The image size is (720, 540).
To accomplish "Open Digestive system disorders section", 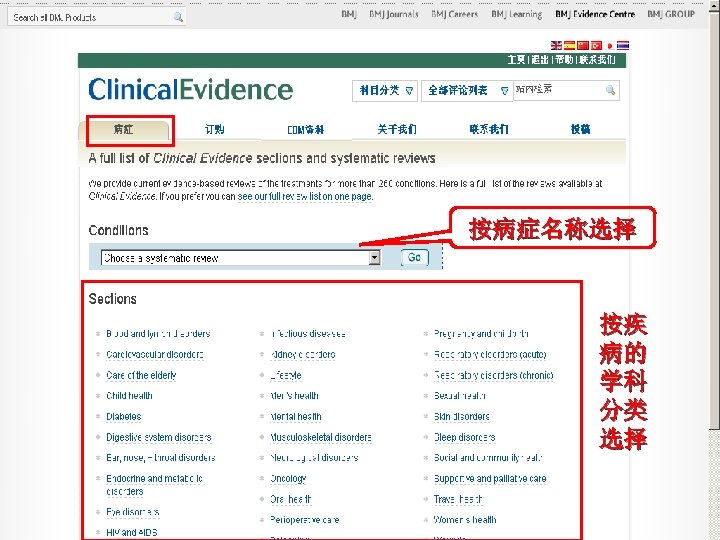I will tap(159, 437).
